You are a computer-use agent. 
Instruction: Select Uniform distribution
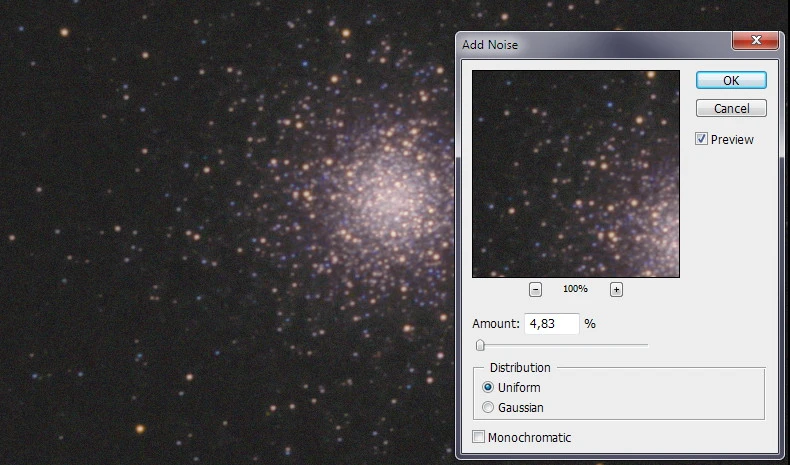tap(488, 387)
